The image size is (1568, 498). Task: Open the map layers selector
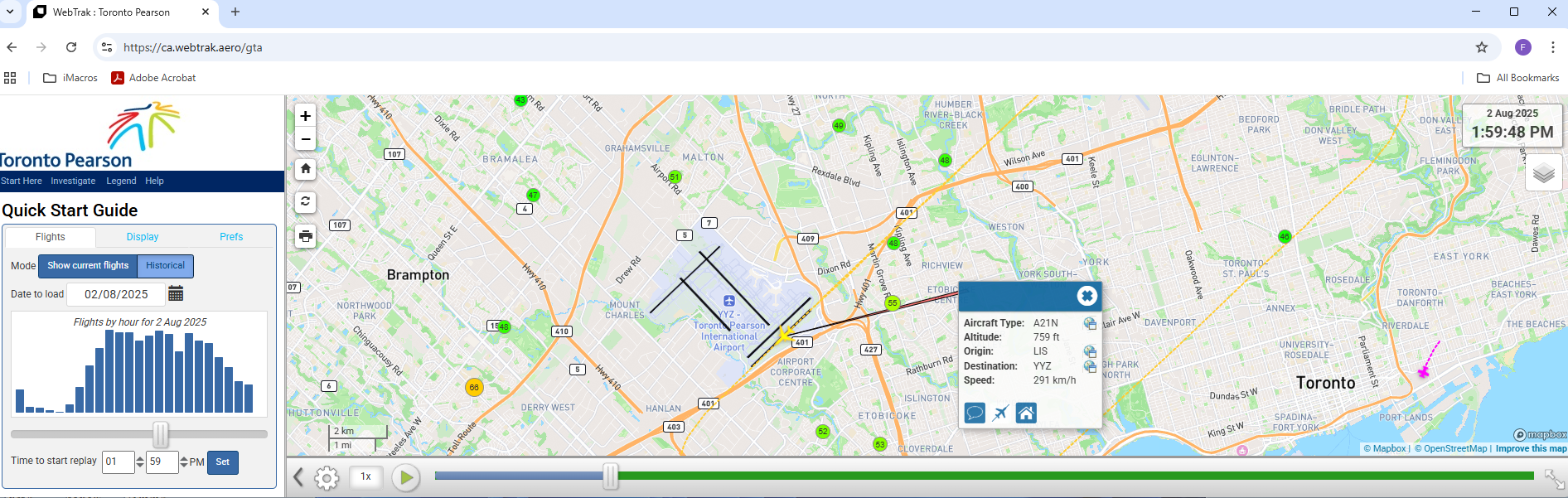point(1543,173)
